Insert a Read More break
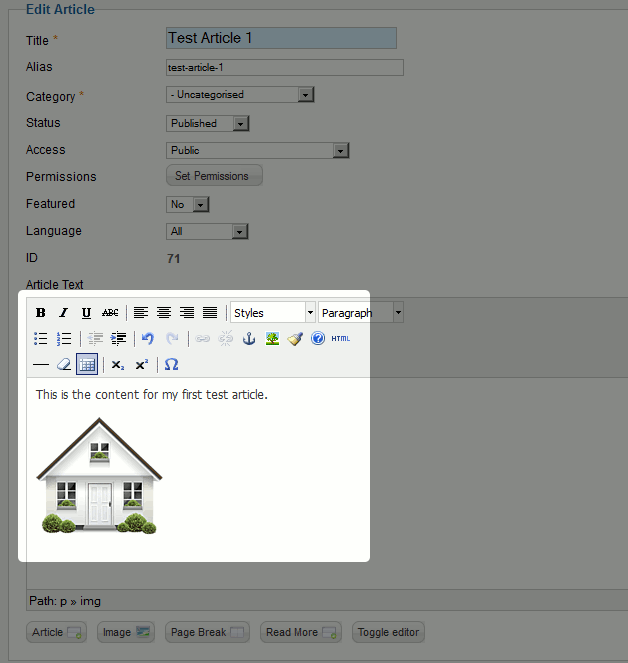This screenshot has height=663, width=628. click(301, 632)
